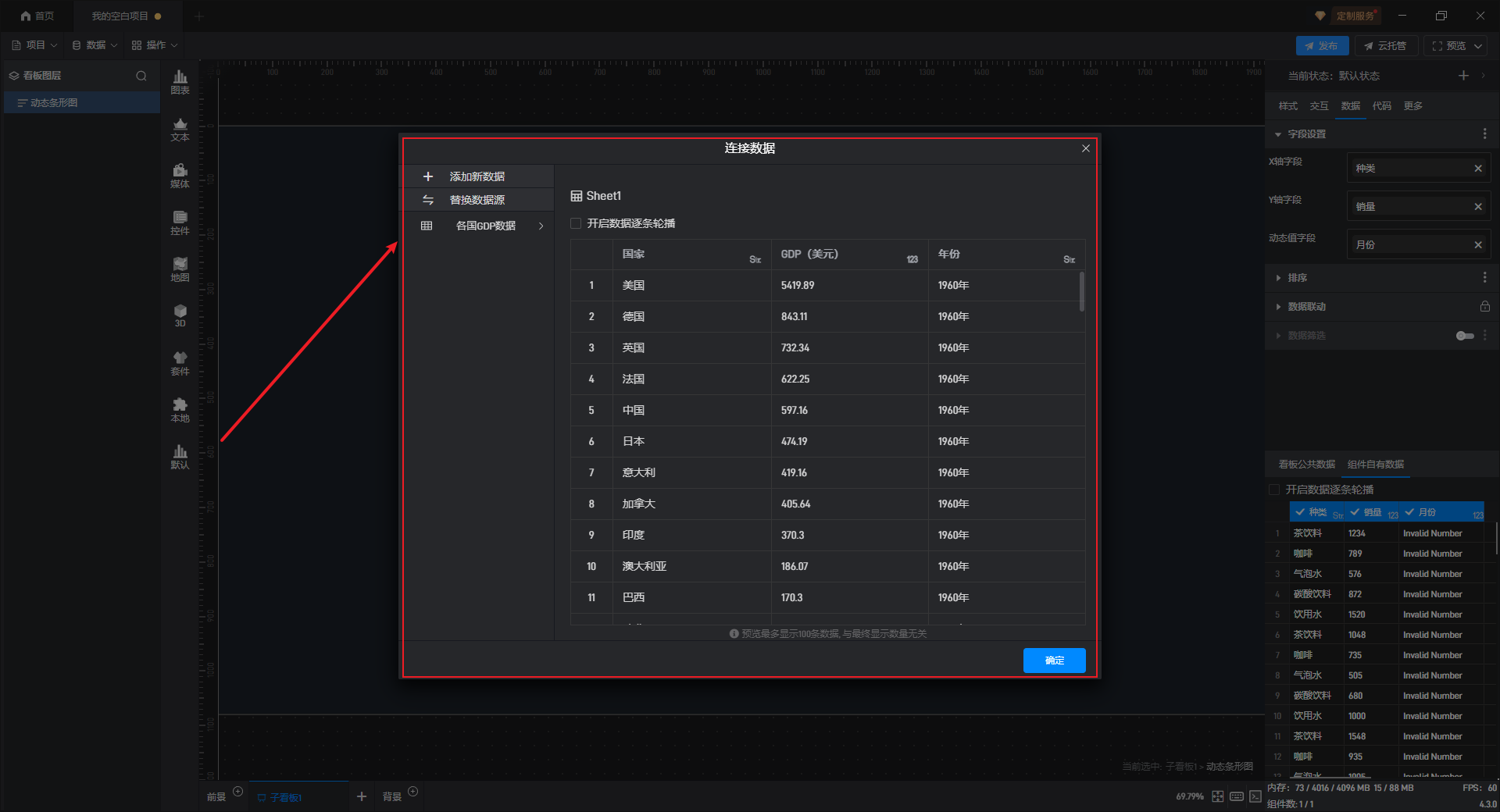The image size is (1500, 812).
Task: Select the 添加新数据 option
Action: point(477,176)
